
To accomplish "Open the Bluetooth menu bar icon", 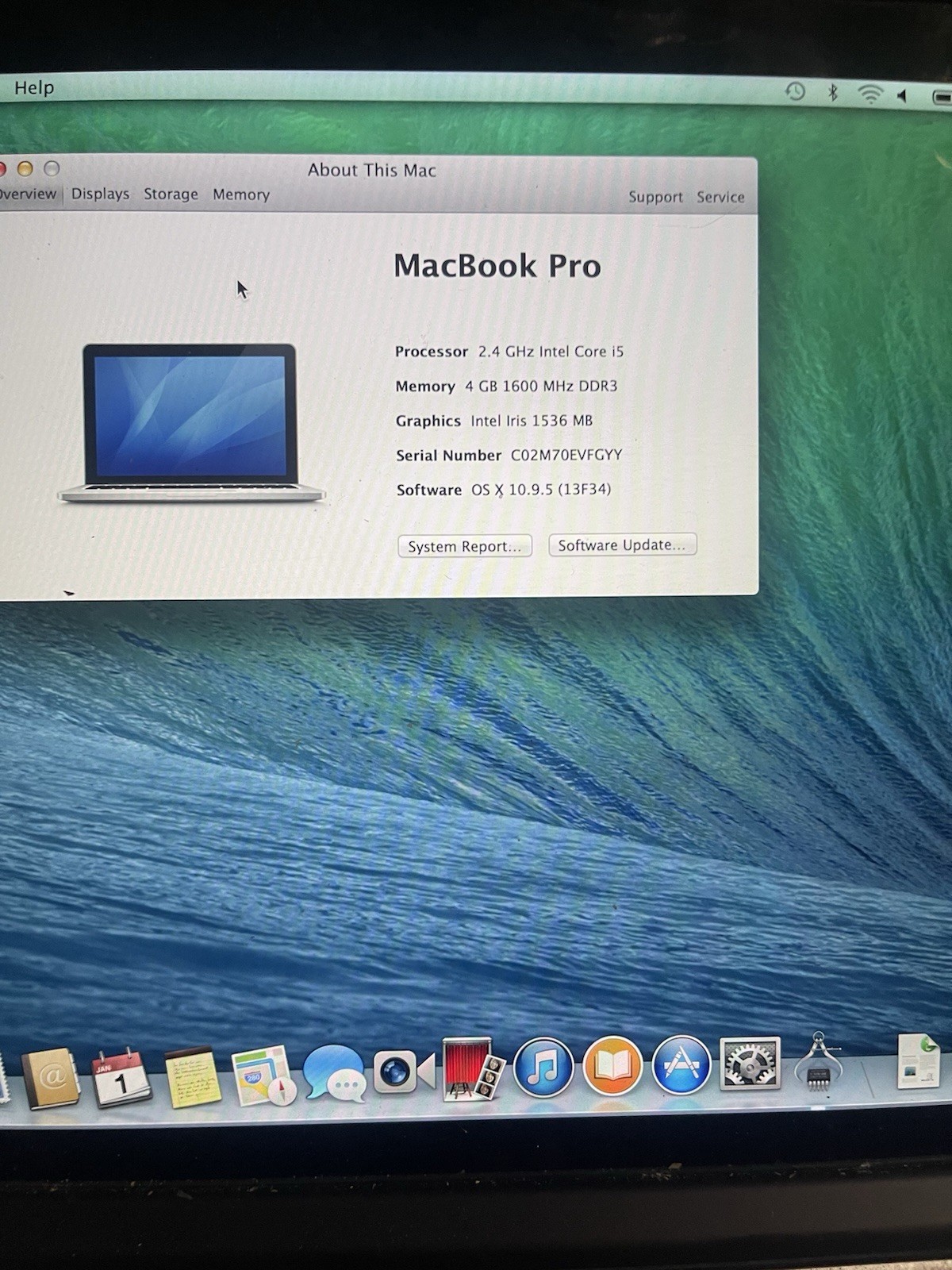I will (832, 93).
